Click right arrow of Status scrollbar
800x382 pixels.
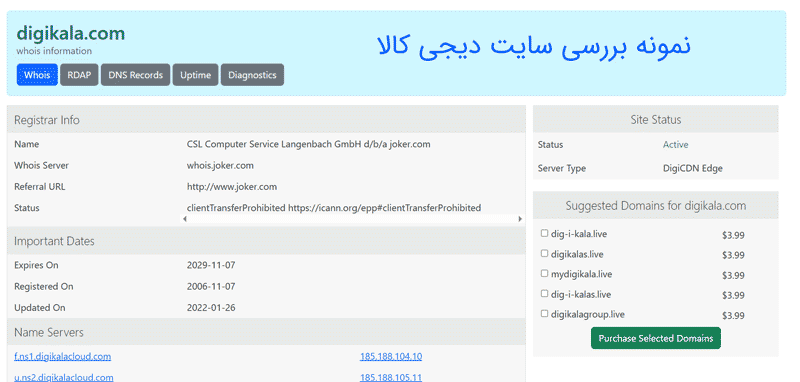click(520, 219)
